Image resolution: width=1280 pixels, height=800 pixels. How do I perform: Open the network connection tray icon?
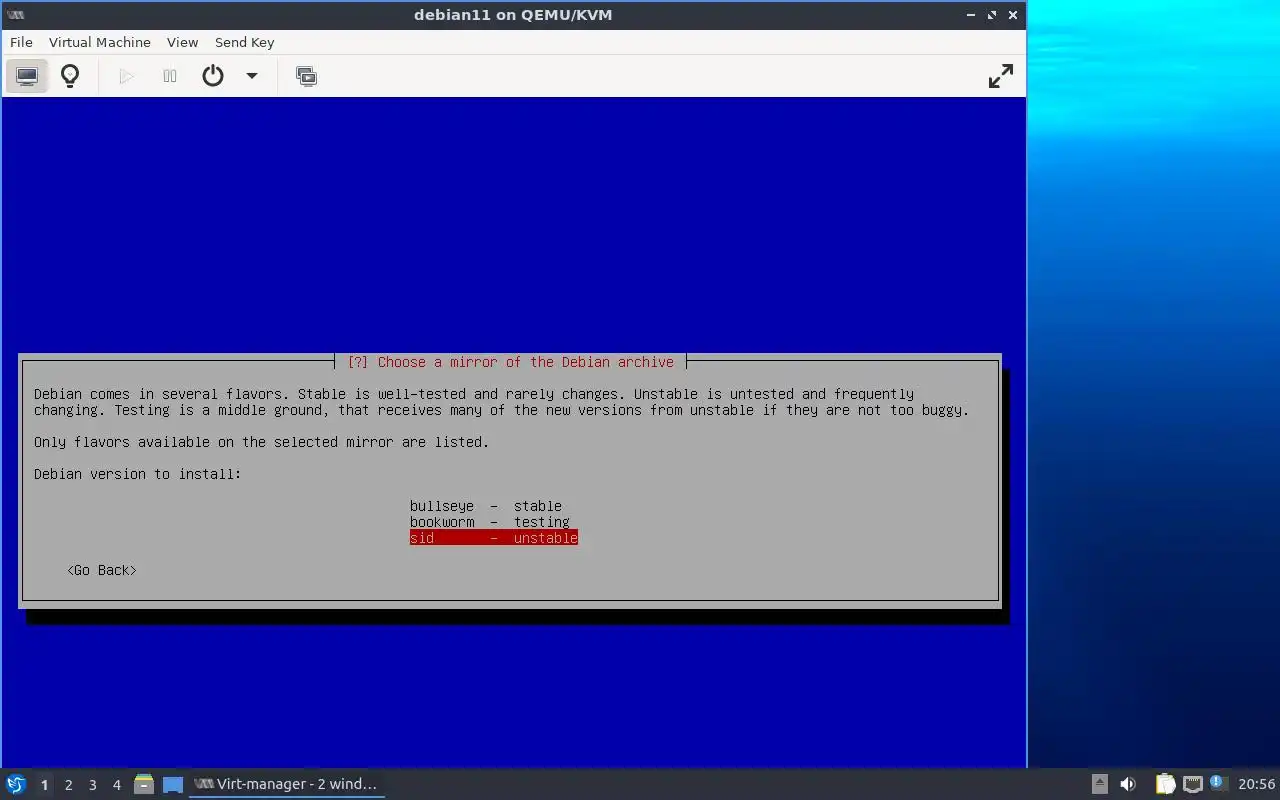pyautogui.click(x=1192, y=784)
